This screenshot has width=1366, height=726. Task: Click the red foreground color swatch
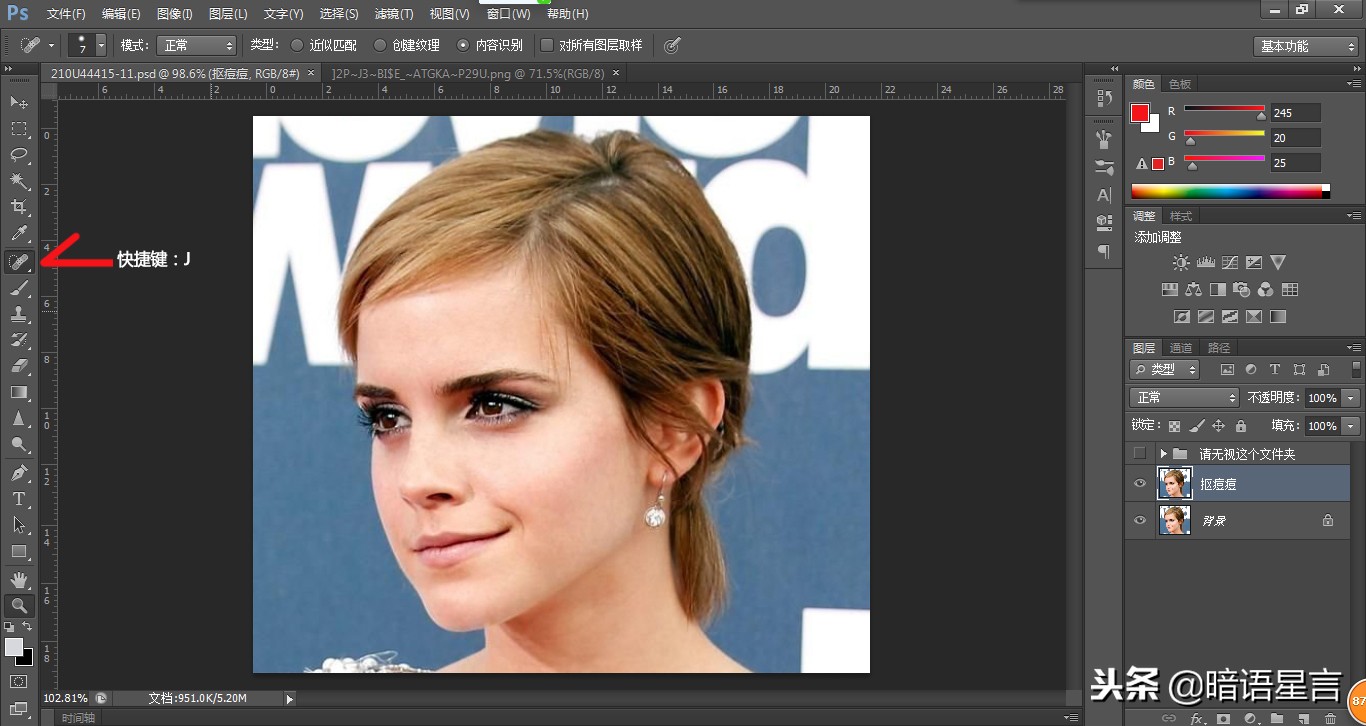(1140, 113)
